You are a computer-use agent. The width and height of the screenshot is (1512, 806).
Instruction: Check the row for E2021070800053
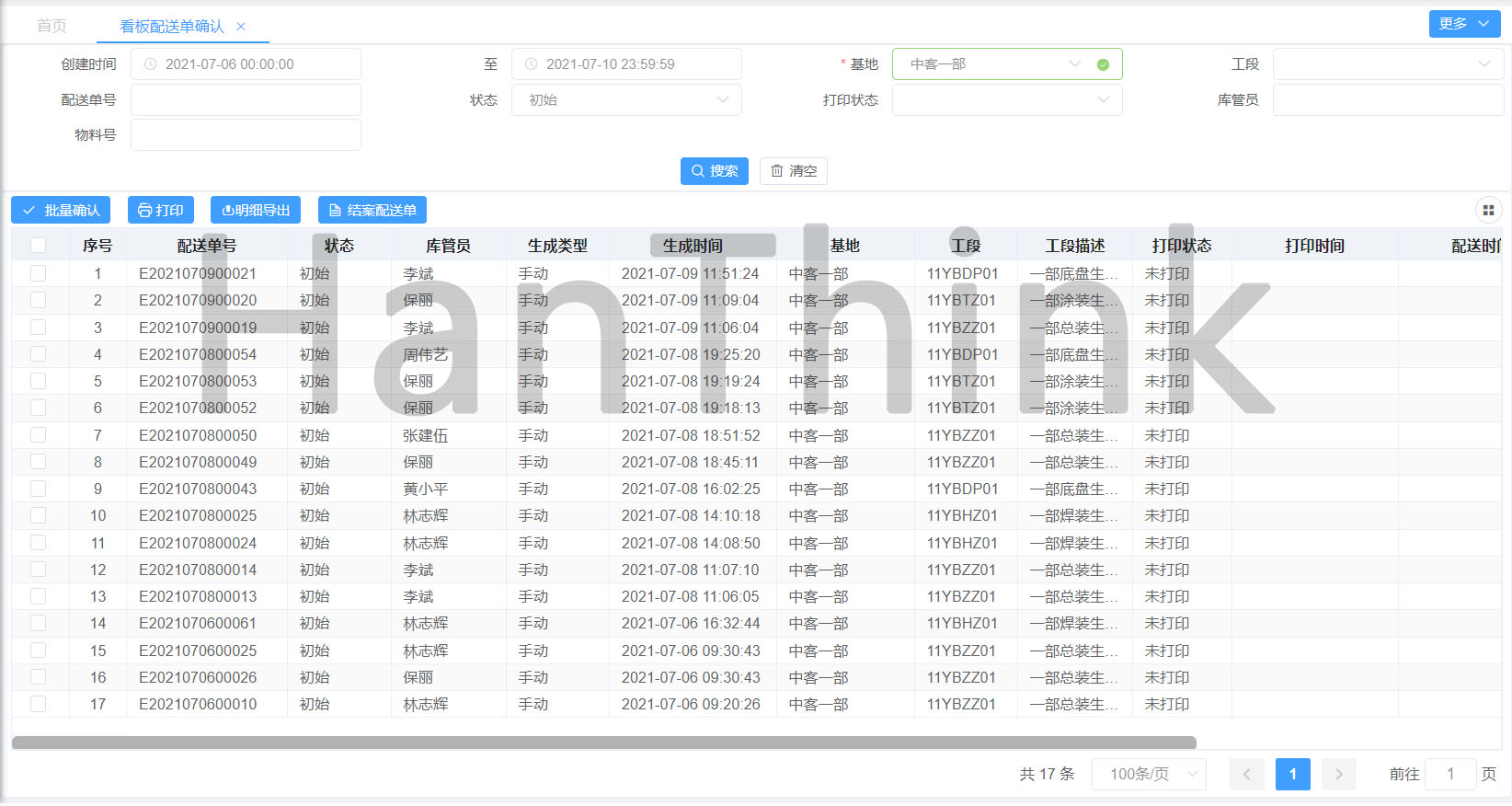click(38, 381)
